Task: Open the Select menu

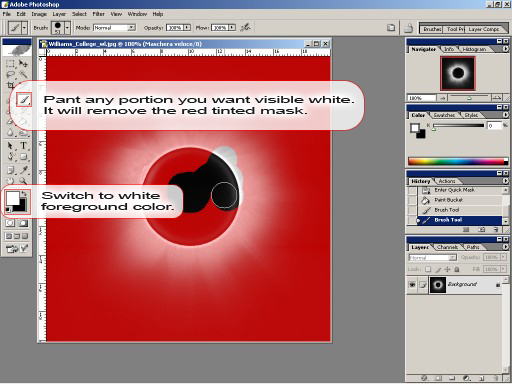Action: [79, 14]
